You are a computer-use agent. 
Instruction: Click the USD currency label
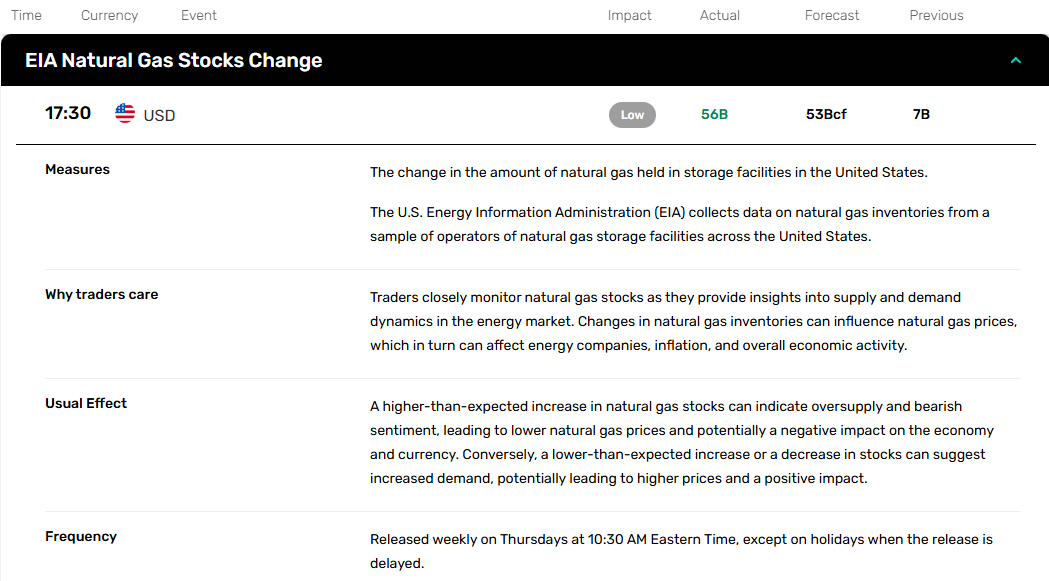tap(159, 116)
